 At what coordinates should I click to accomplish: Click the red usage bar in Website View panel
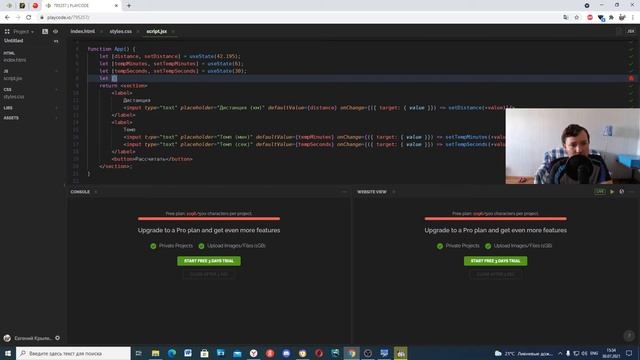pyautogui.click(x=496, y=219)
